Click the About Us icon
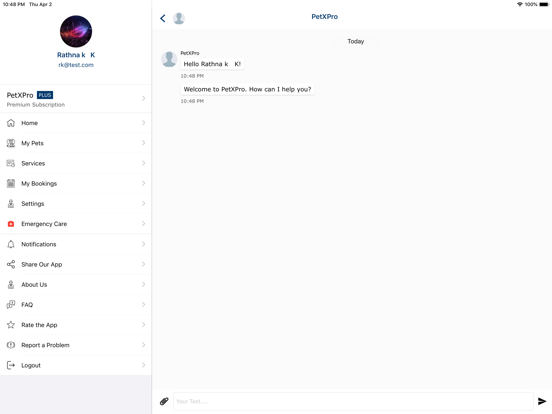This screenshot has width=552, height=414. click(x=11, y=284)
